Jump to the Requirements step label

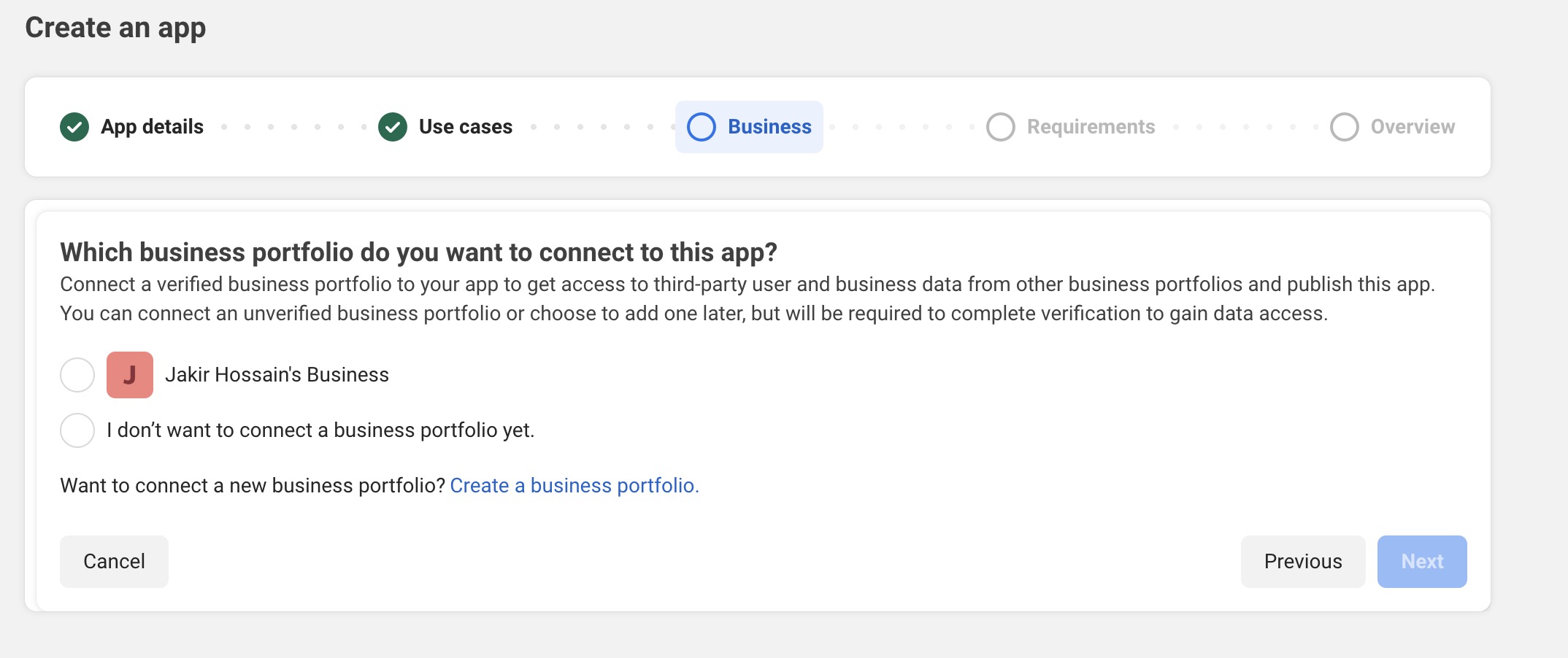click(x=1091, y=127)
